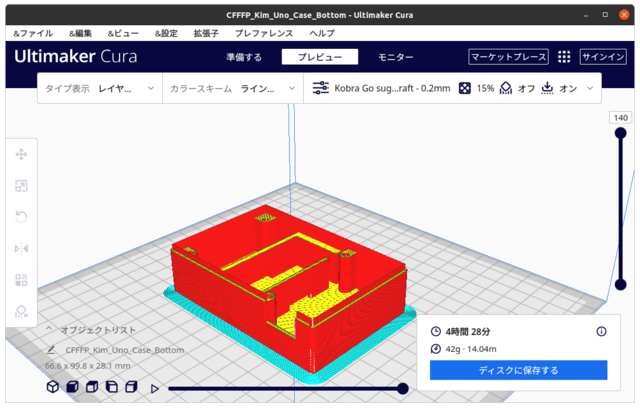640x408 pixels.
Task: Click the 66.6 x 99.8 x 28.1 mm dimensions text
Action: click(x=87, y=366)
